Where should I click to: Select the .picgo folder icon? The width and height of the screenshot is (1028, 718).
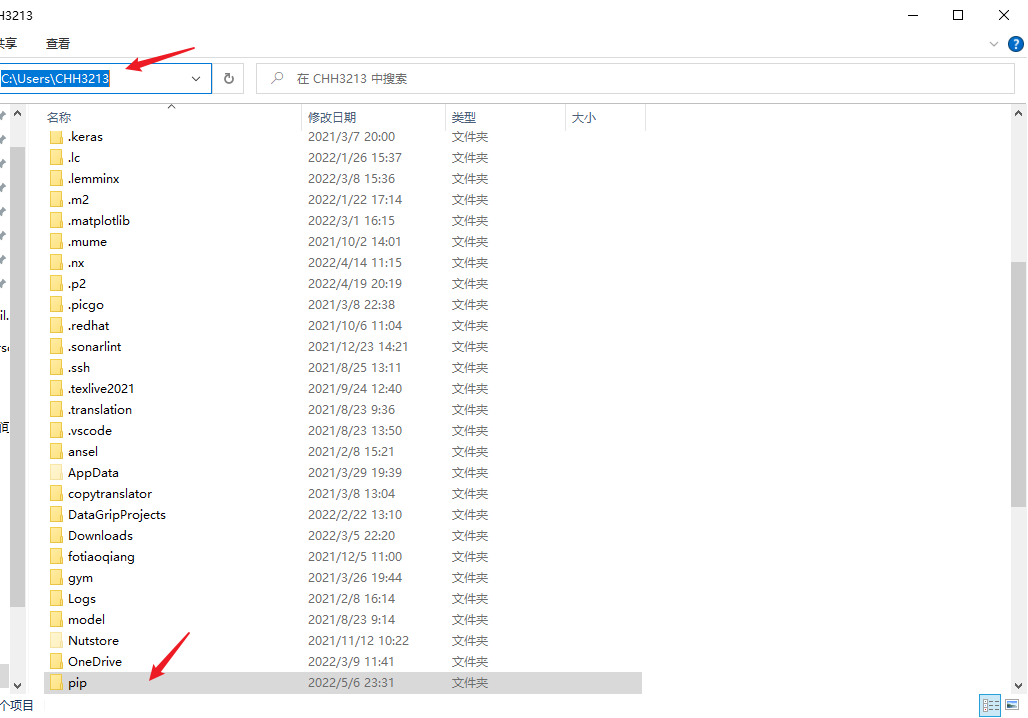[57, 305]
